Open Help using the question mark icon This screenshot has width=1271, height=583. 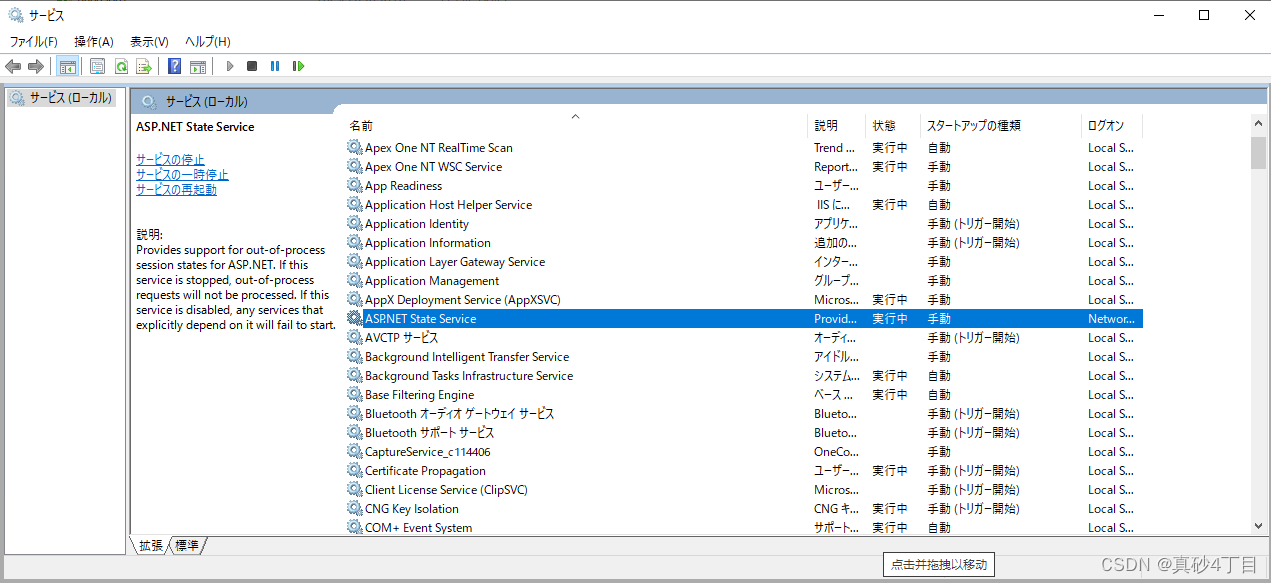pos(173,66)
